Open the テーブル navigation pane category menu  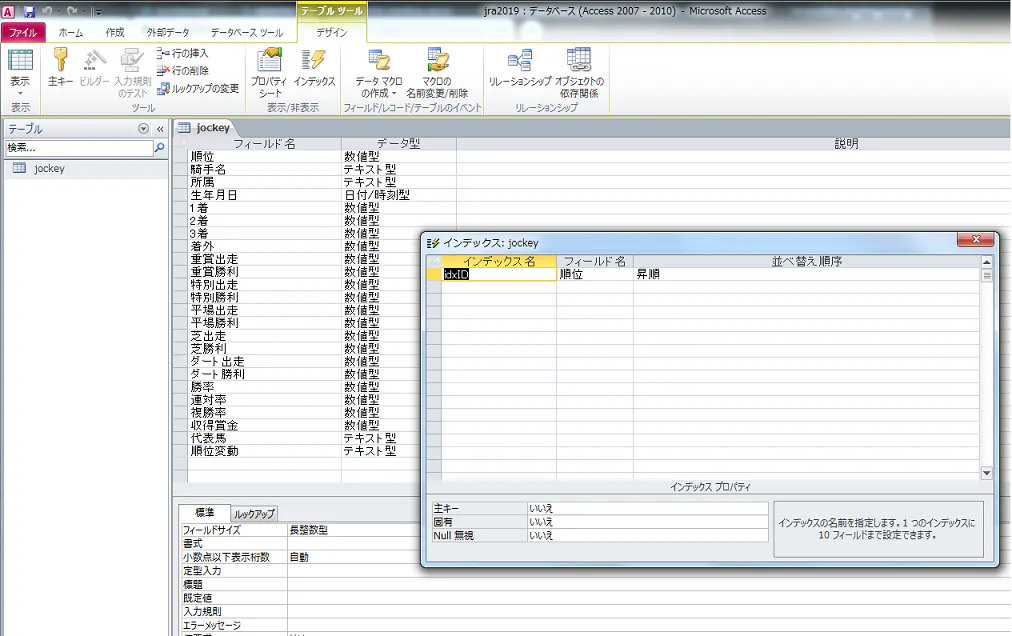pyautogui.click(x=143, y=129)
